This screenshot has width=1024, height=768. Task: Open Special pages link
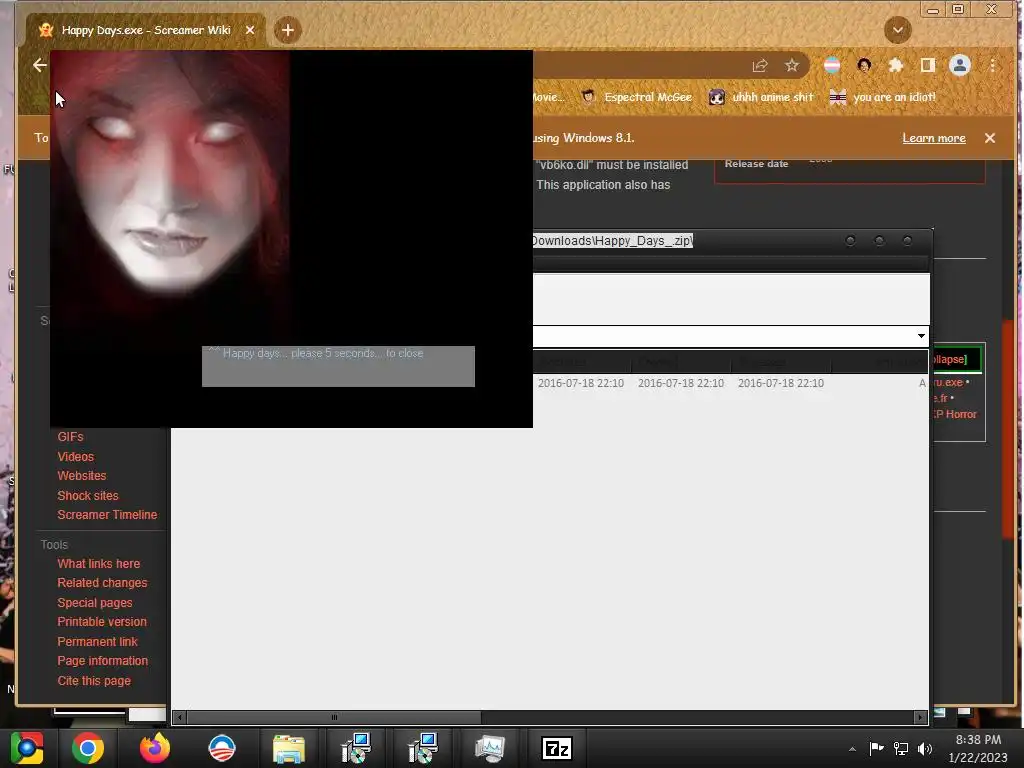[95, 603]
